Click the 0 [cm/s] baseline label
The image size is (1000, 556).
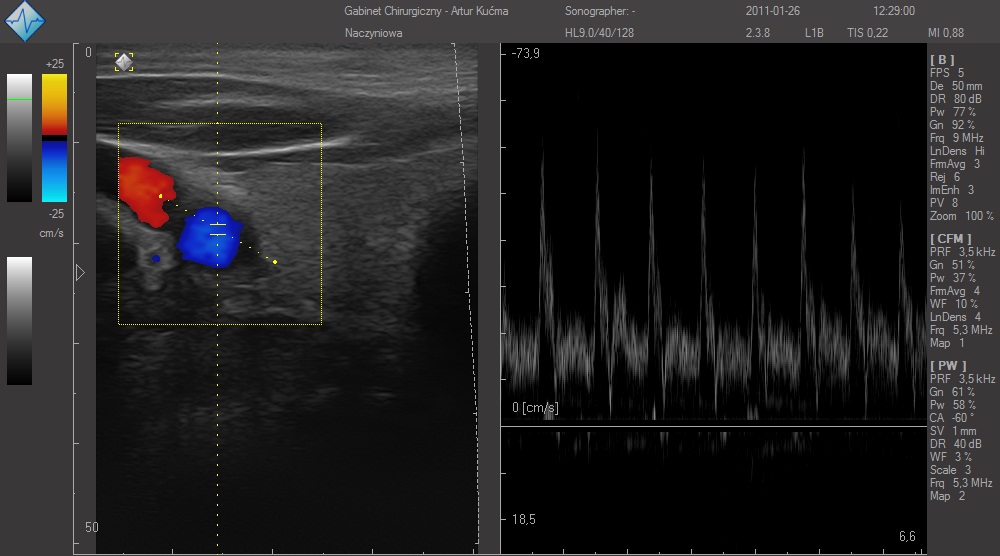[x=535, y=407]
